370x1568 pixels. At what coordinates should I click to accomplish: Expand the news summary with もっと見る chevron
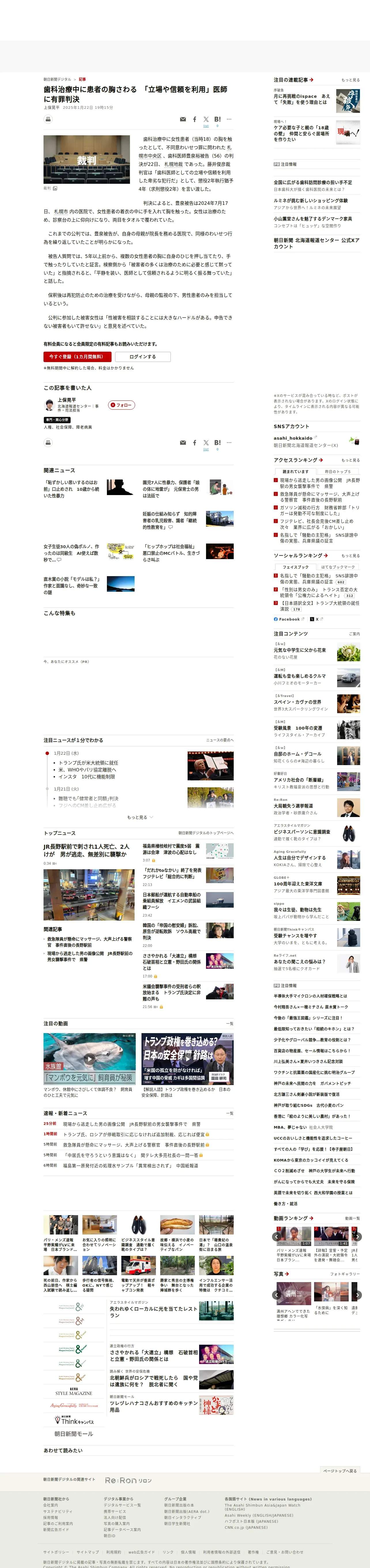(x=140, y=818)
